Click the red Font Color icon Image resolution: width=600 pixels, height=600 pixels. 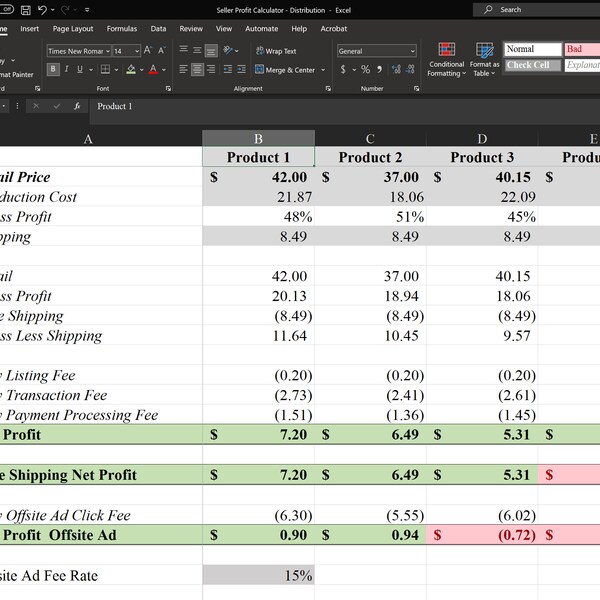tap(153, 69)
